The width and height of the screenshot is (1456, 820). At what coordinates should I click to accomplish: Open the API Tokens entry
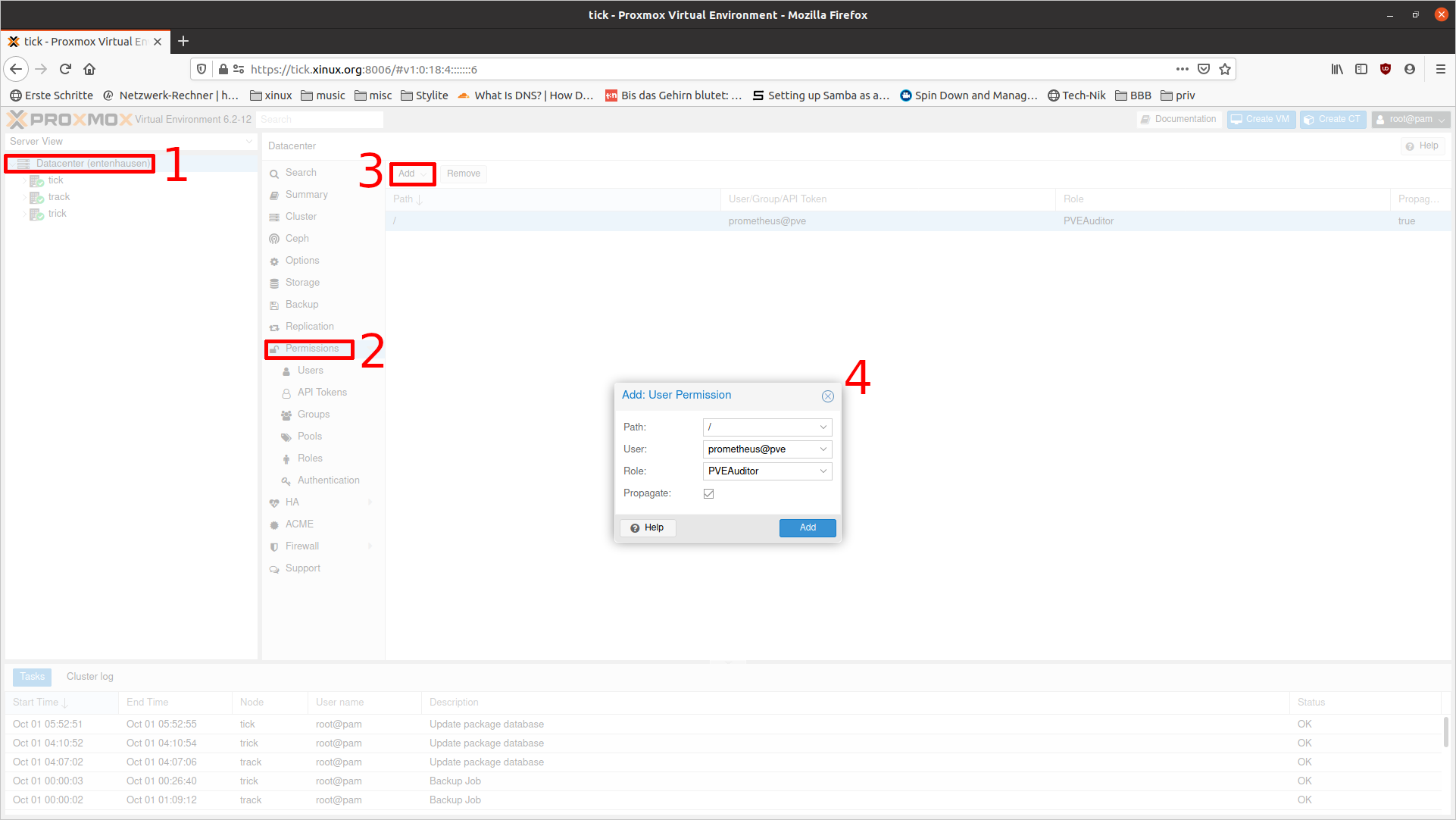(x=321, y=393)
